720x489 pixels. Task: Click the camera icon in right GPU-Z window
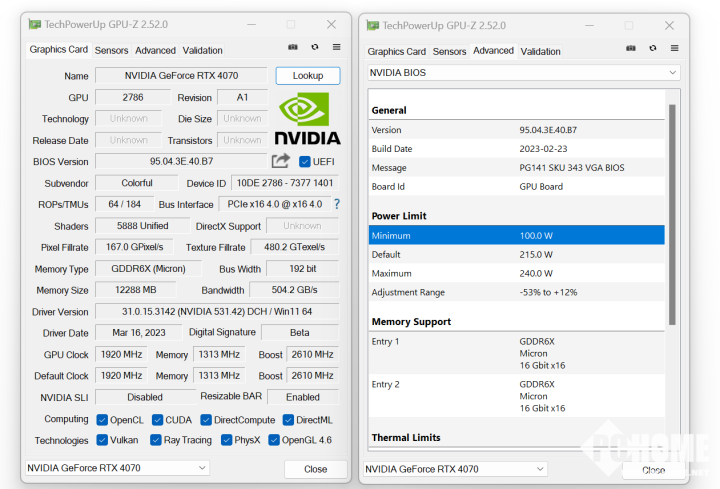631,48
